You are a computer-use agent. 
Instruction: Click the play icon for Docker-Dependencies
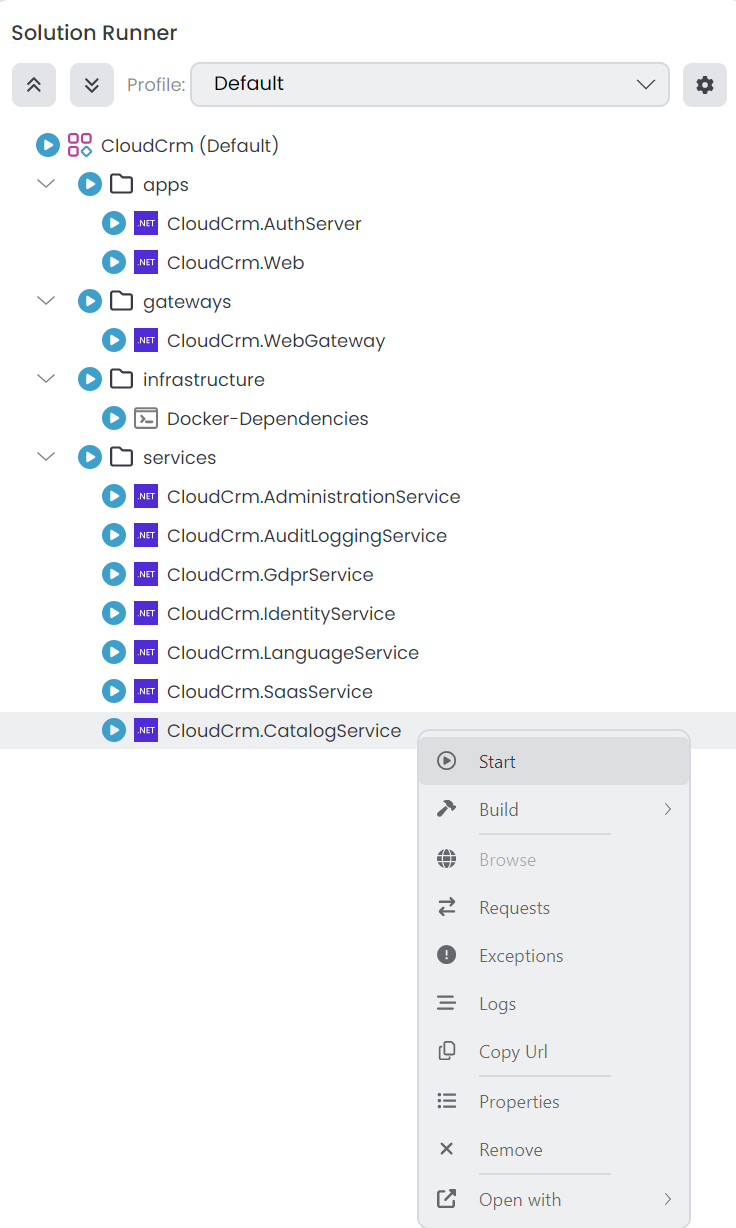[113, 418]
